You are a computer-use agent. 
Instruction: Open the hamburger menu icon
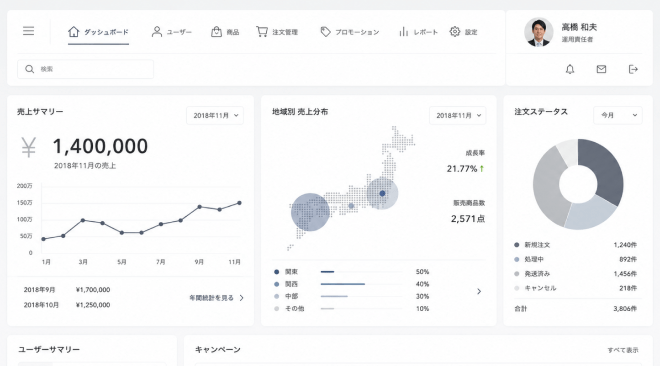click(28, 31)
